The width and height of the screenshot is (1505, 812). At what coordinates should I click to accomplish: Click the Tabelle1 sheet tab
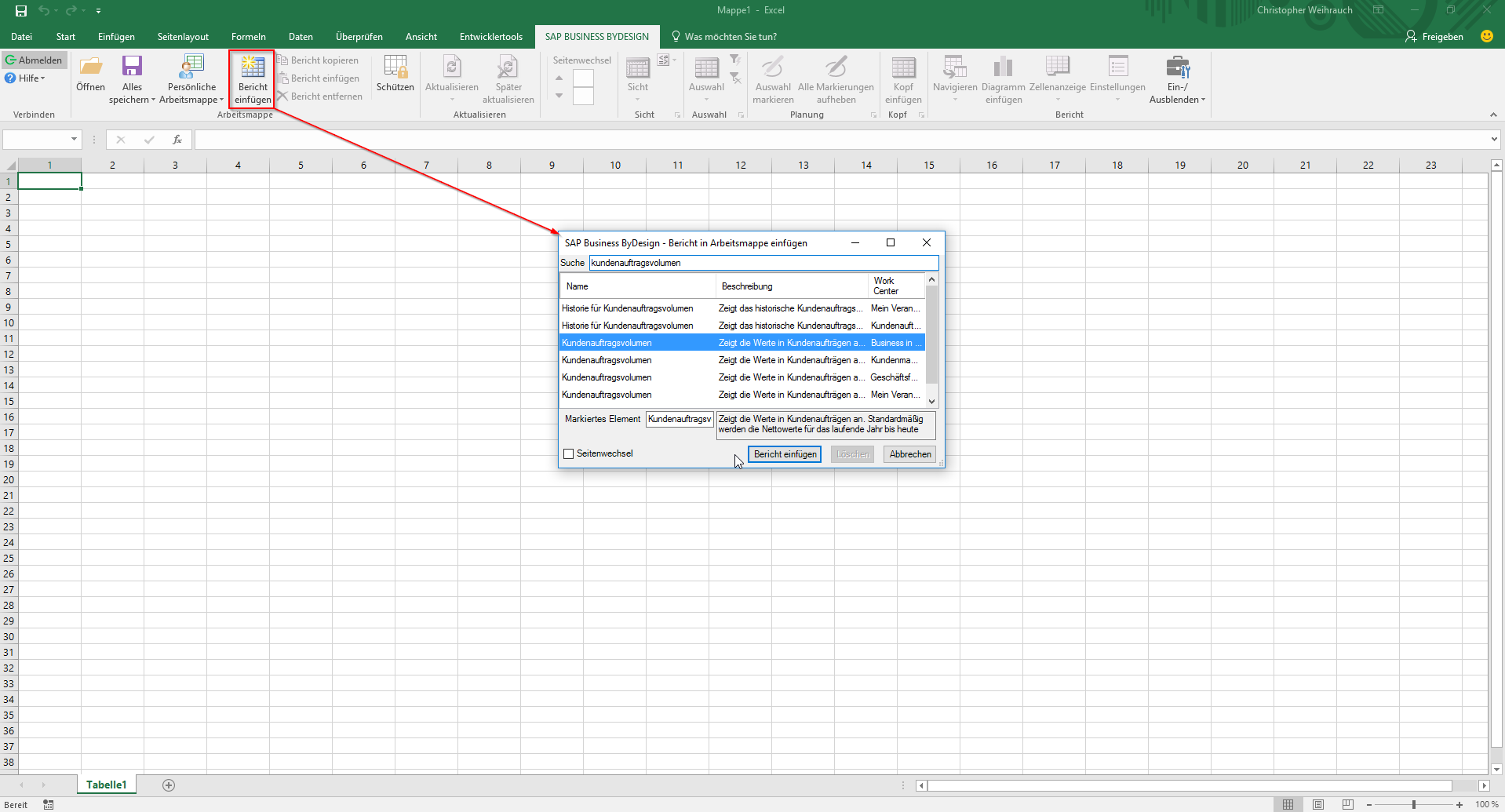click(x=106, y=785)
